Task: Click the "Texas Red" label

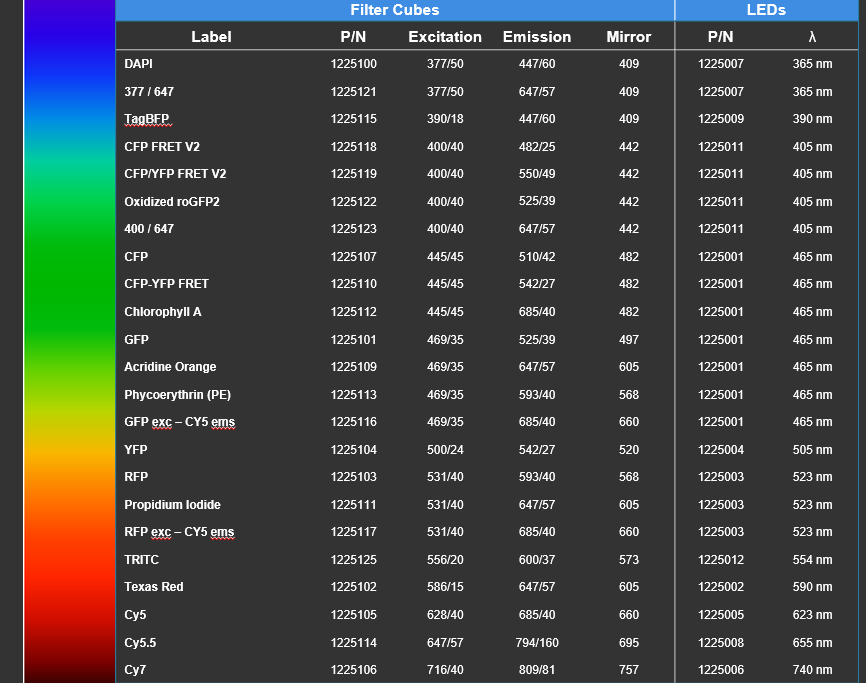Action: click(154, 587)
